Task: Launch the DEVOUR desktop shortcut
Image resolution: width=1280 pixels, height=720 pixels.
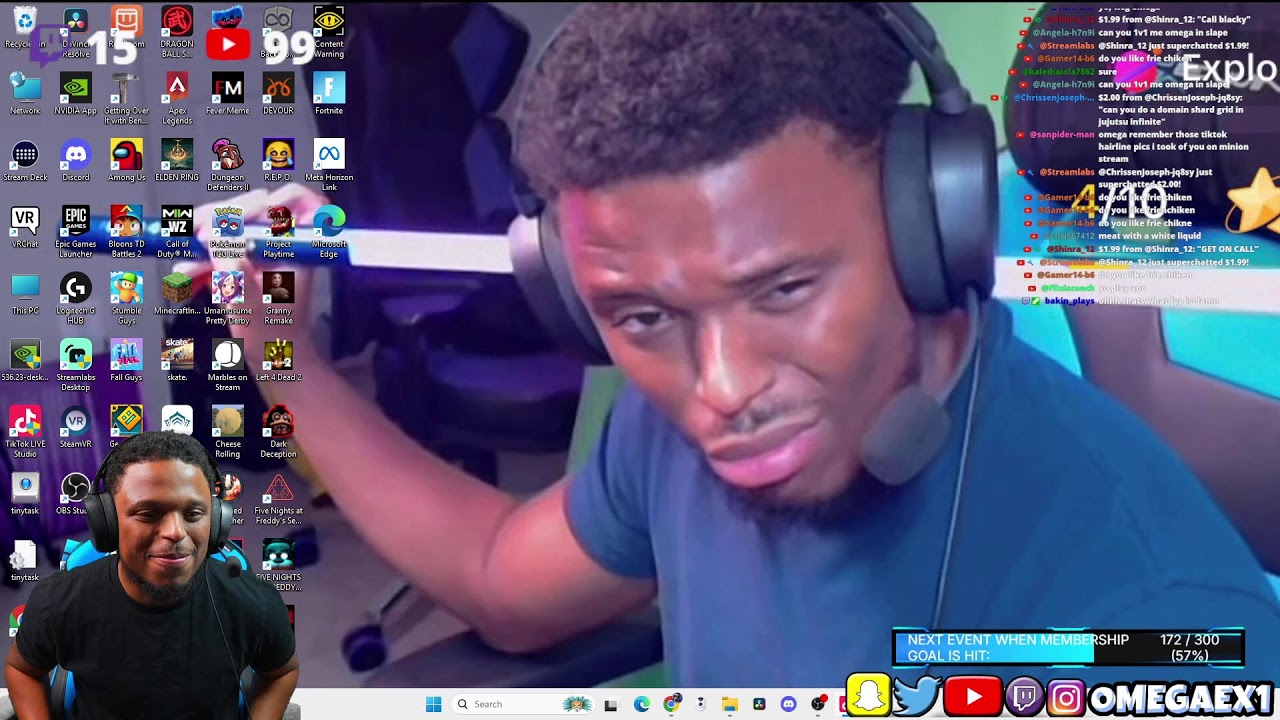Action: click(278, 94)
